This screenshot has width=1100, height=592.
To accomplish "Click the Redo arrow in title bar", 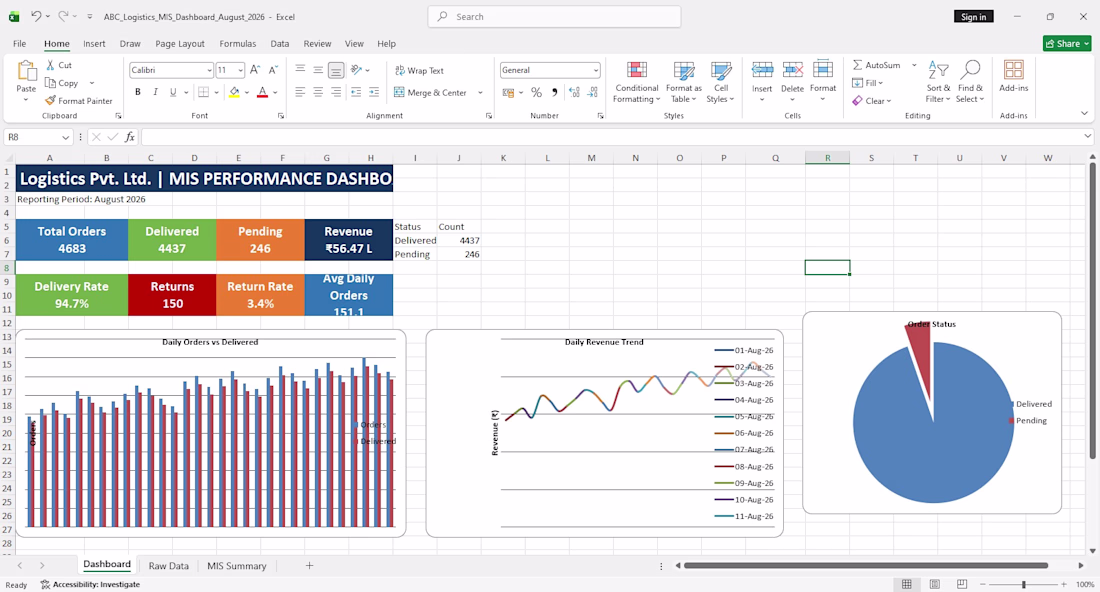I will click(63, 16).
